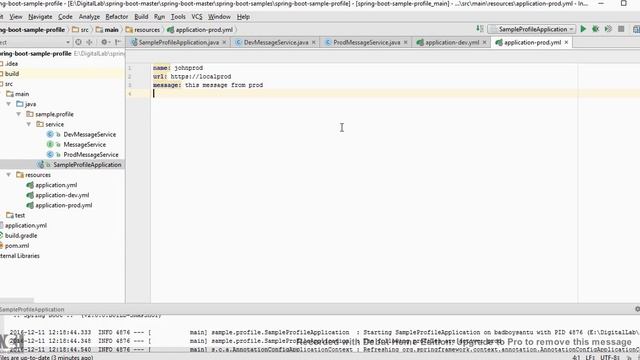The image size is (640, 360).
Task: Open application-dev.yml in project tree
Action: [x=62, y=195]
